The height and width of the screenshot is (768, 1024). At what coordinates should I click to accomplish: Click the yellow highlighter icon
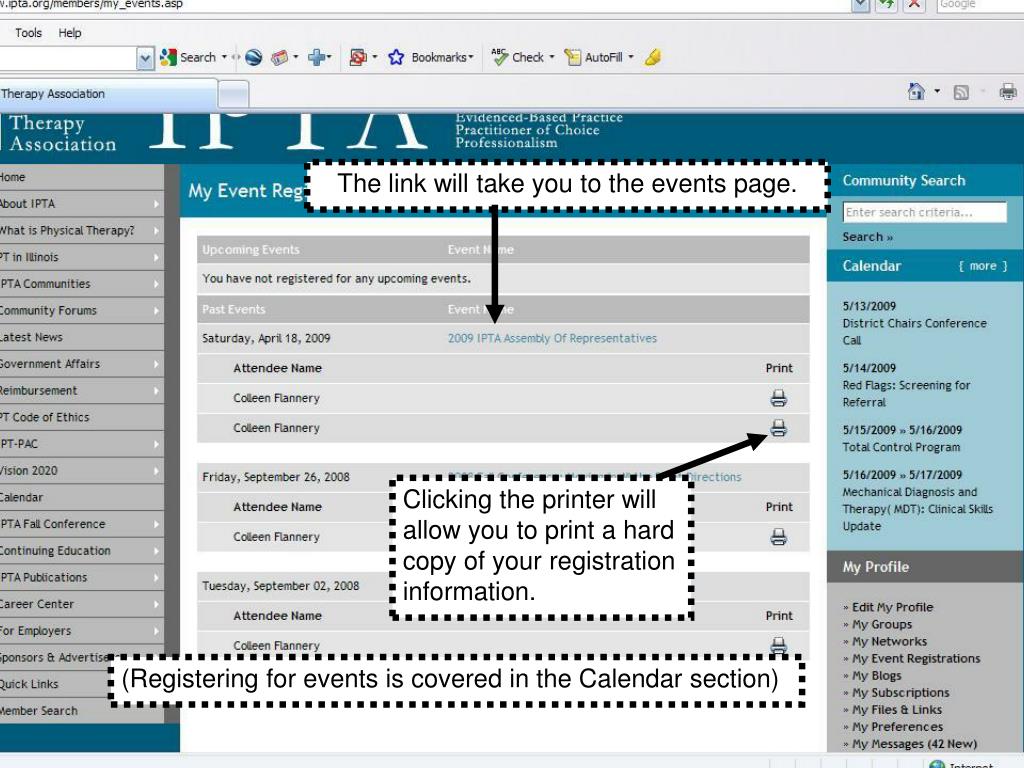[652, 57]
